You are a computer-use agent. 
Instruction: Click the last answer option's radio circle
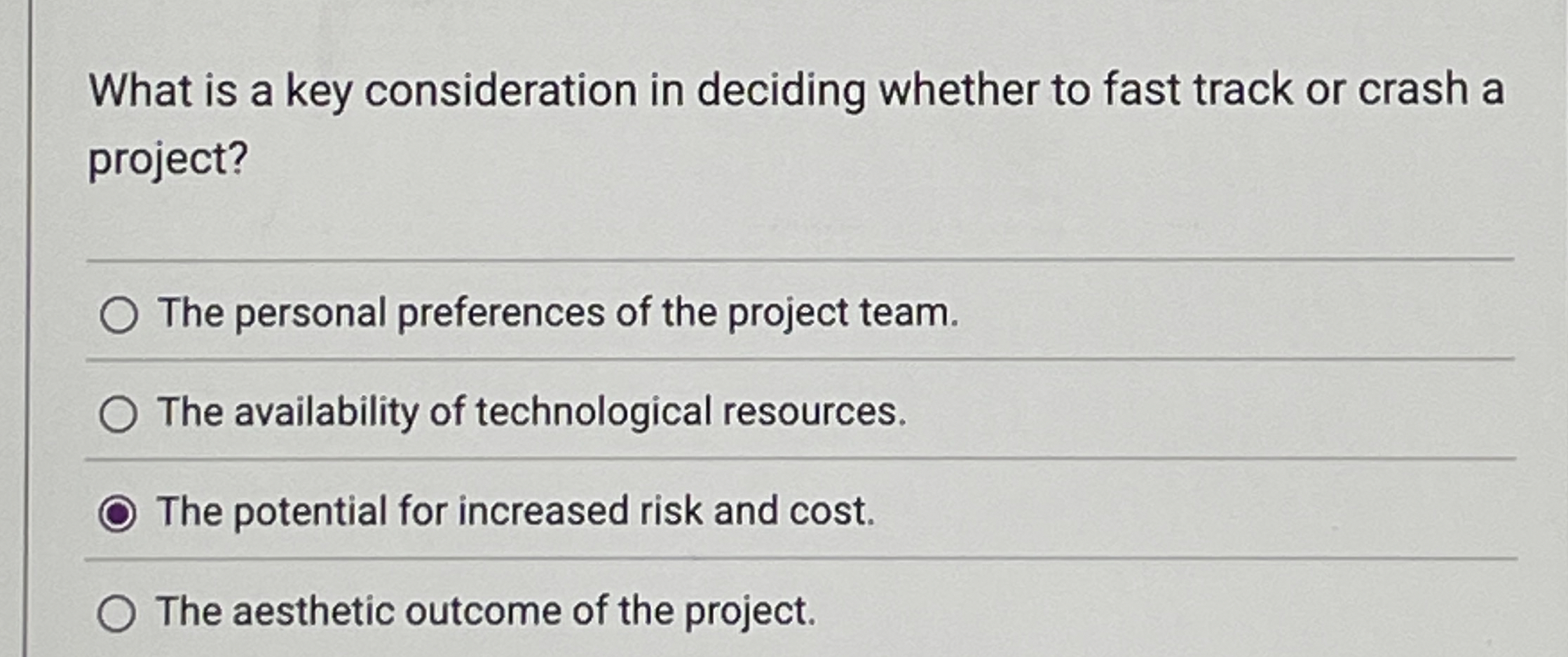(x=119, y=611)
